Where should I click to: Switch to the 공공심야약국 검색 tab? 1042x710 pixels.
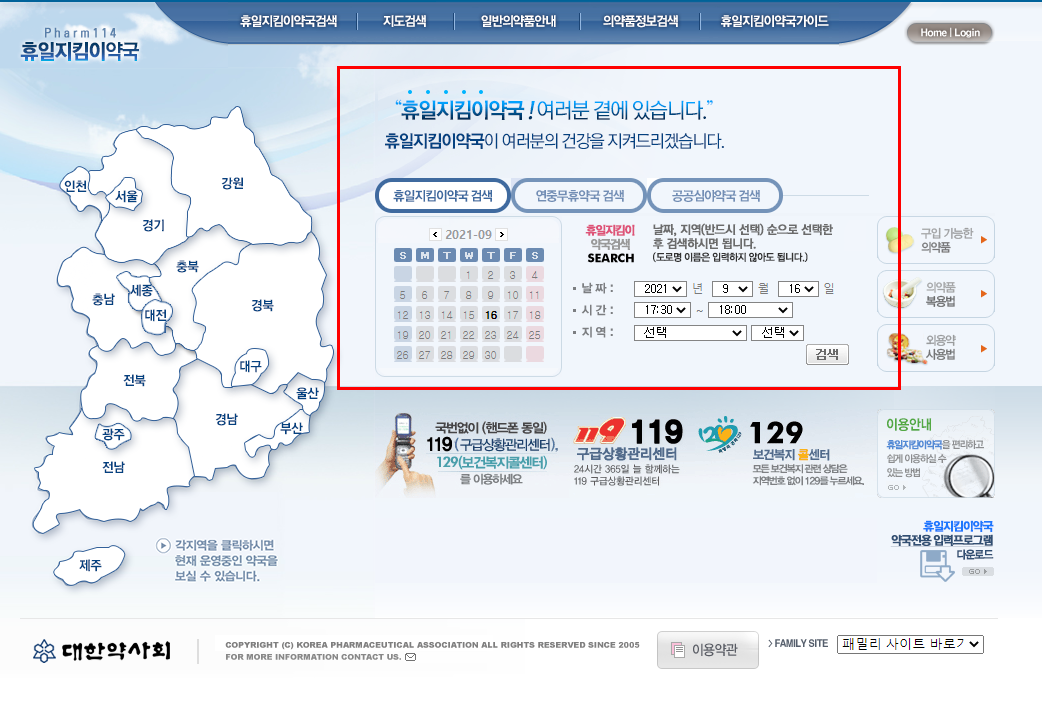click(x=715, y=195)
